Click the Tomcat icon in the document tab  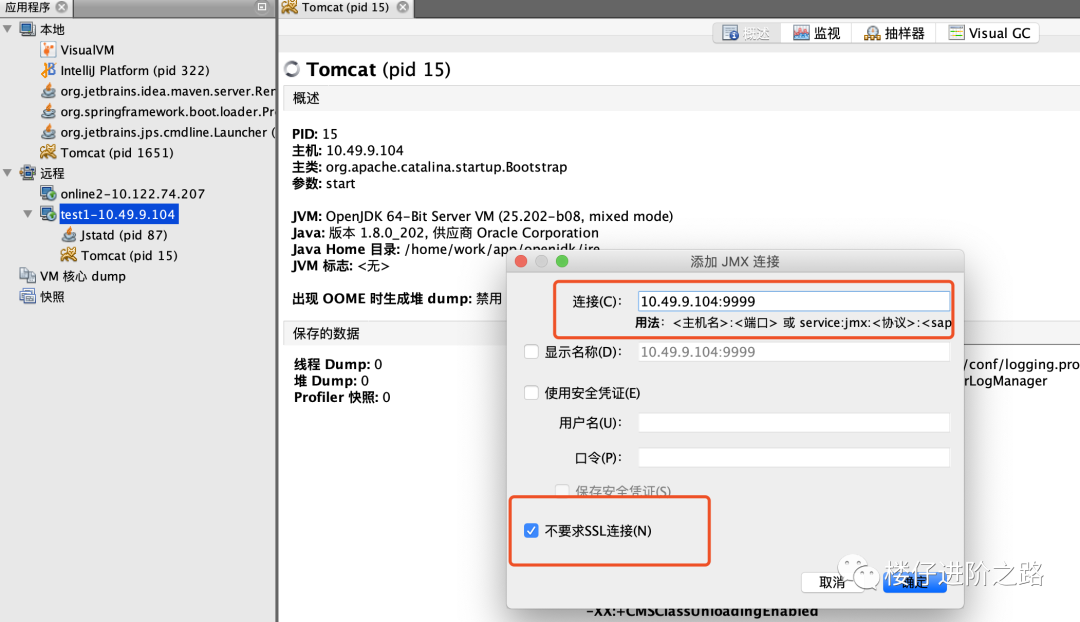coord(289,7)
